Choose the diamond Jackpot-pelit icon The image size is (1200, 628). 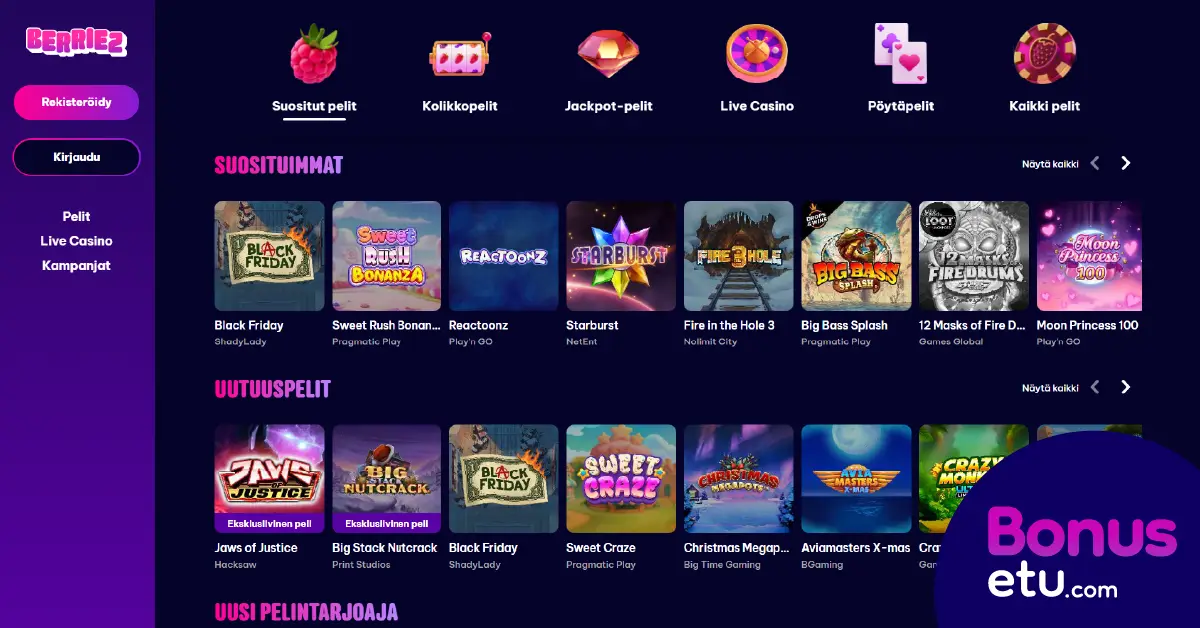pos(608,54)
